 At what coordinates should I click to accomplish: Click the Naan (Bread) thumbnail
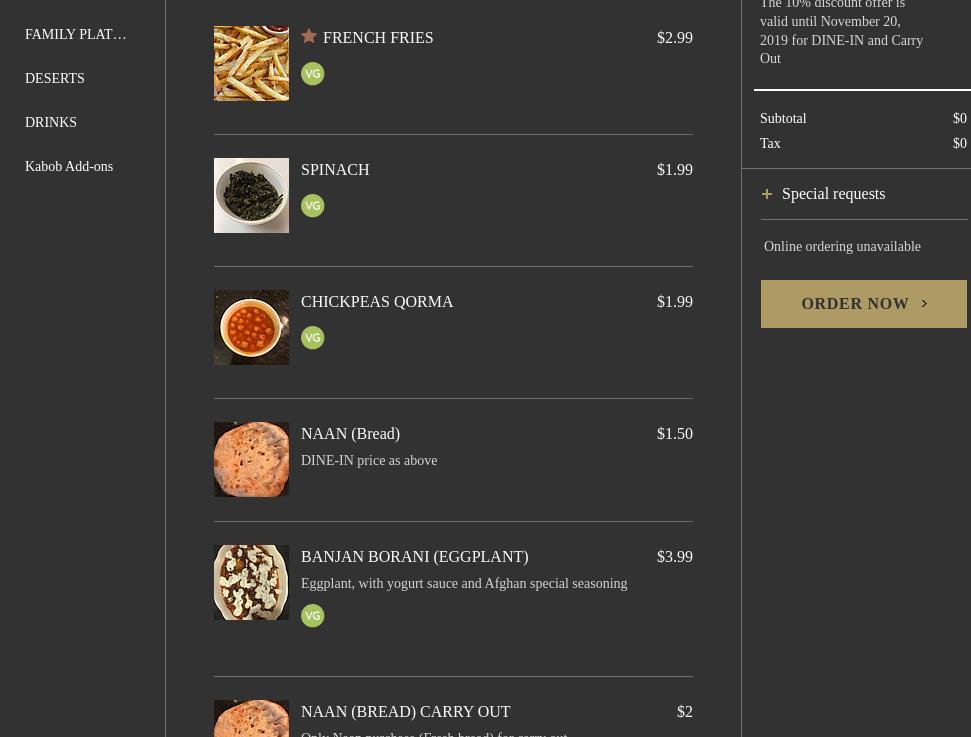tap(251, 459)
